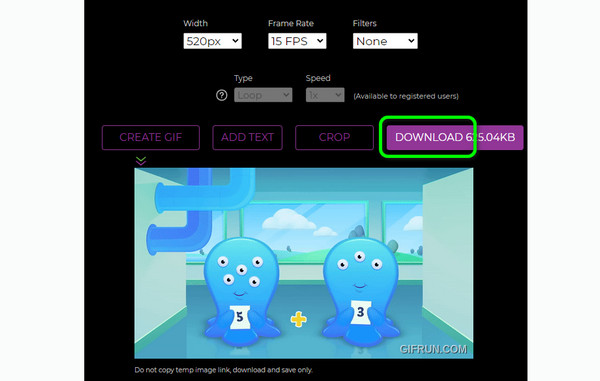The height and width of the screenshot is (381, 600).
Task: Click the 'Width' label
Action: [x=196, y=23]
